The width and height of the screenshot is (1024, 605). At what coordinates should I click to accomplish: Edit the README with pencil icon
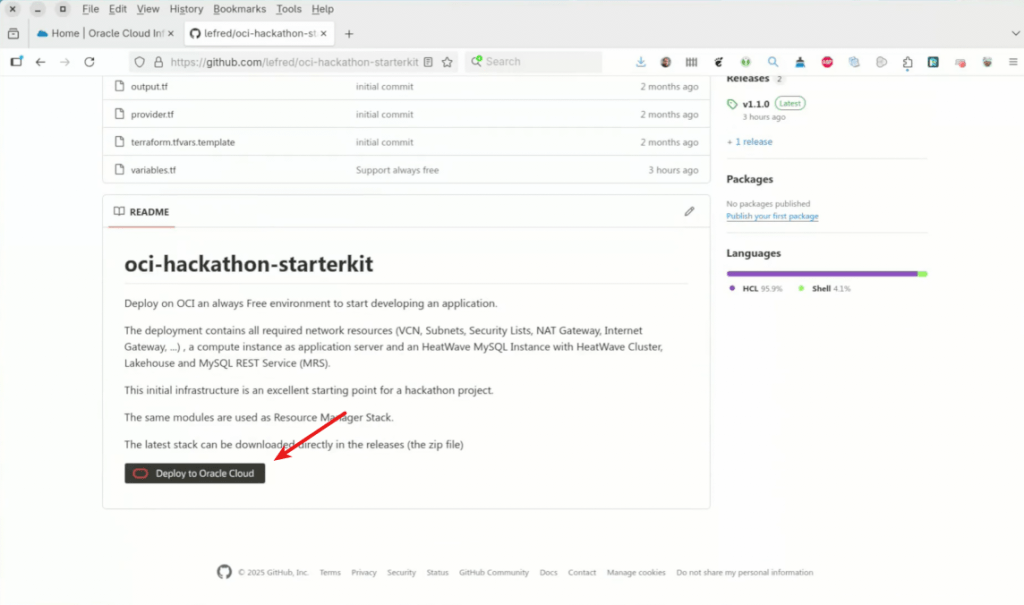(x=689, y=211)
